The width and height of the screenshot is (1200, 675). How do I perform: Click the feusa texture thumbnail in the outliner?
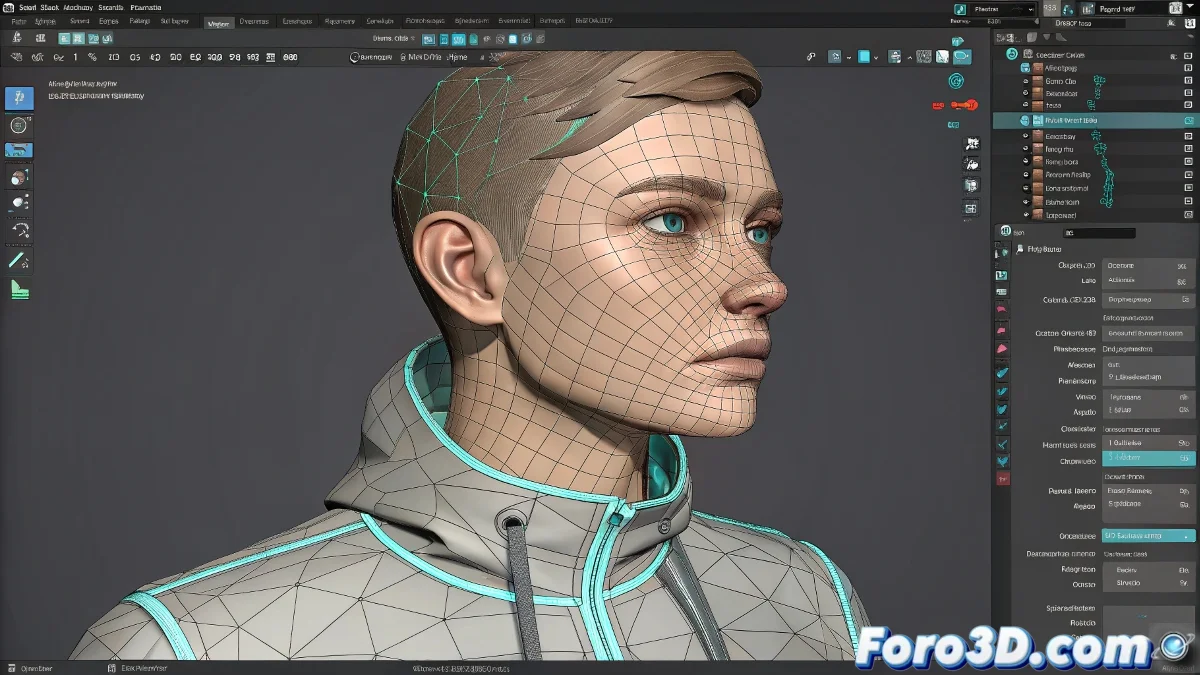point(1038,105)
